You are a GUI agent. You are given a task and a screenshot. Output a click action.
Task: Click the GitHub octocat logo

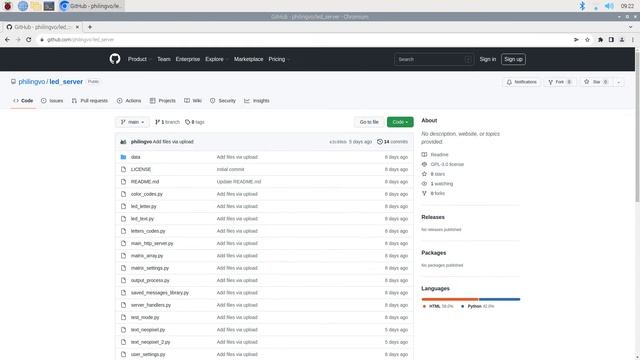pyautogui.click(x=115, y=59)
